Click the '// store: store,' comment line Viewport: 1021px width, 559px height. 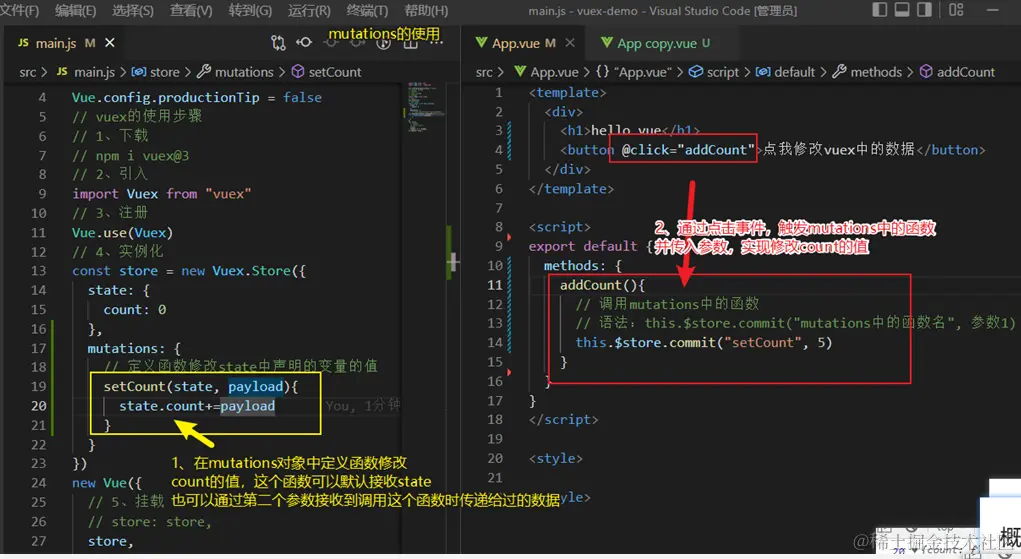150,521
